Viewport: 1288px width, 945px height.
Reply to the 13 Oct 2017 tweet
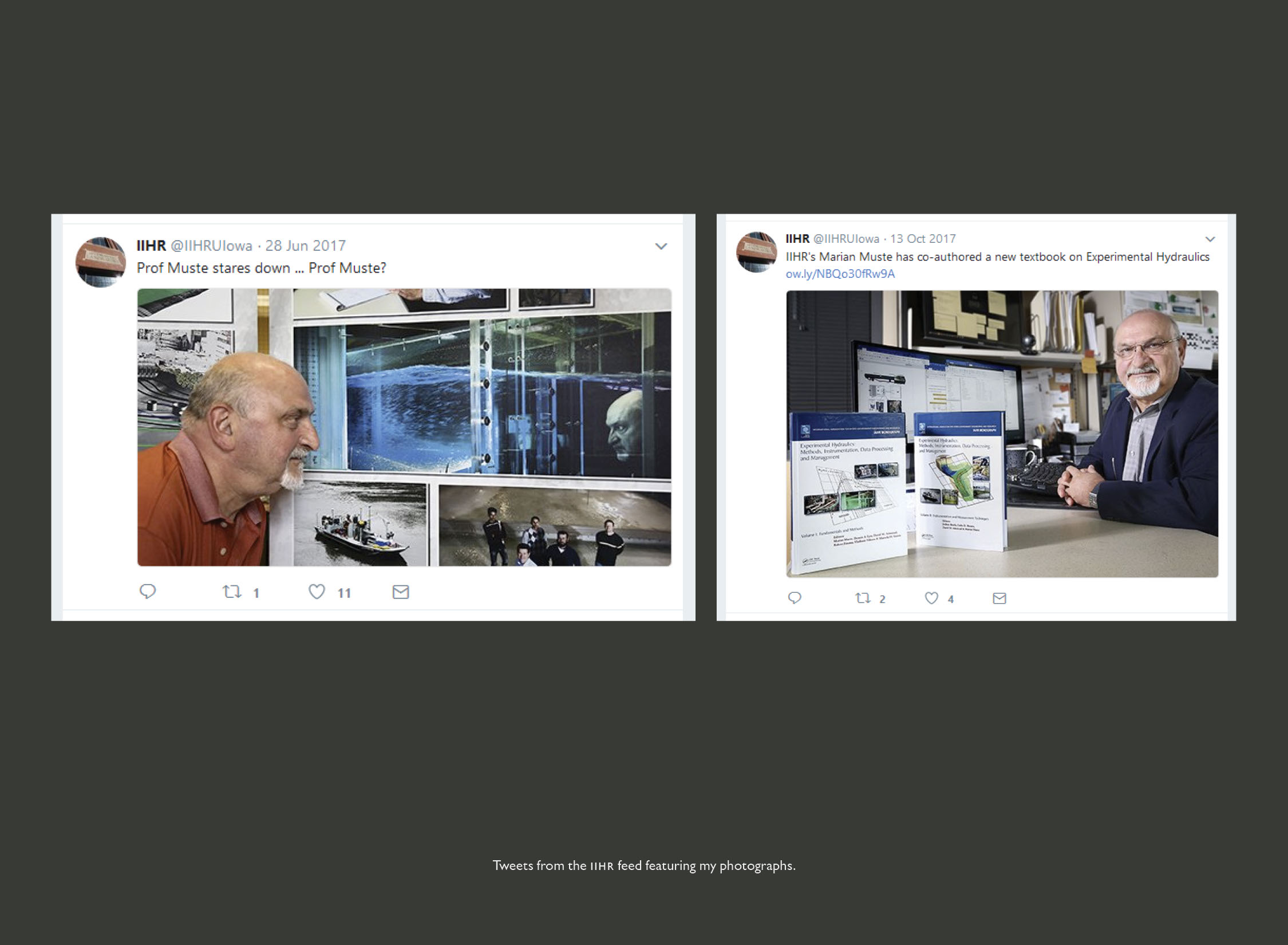[x=795, y=598]
